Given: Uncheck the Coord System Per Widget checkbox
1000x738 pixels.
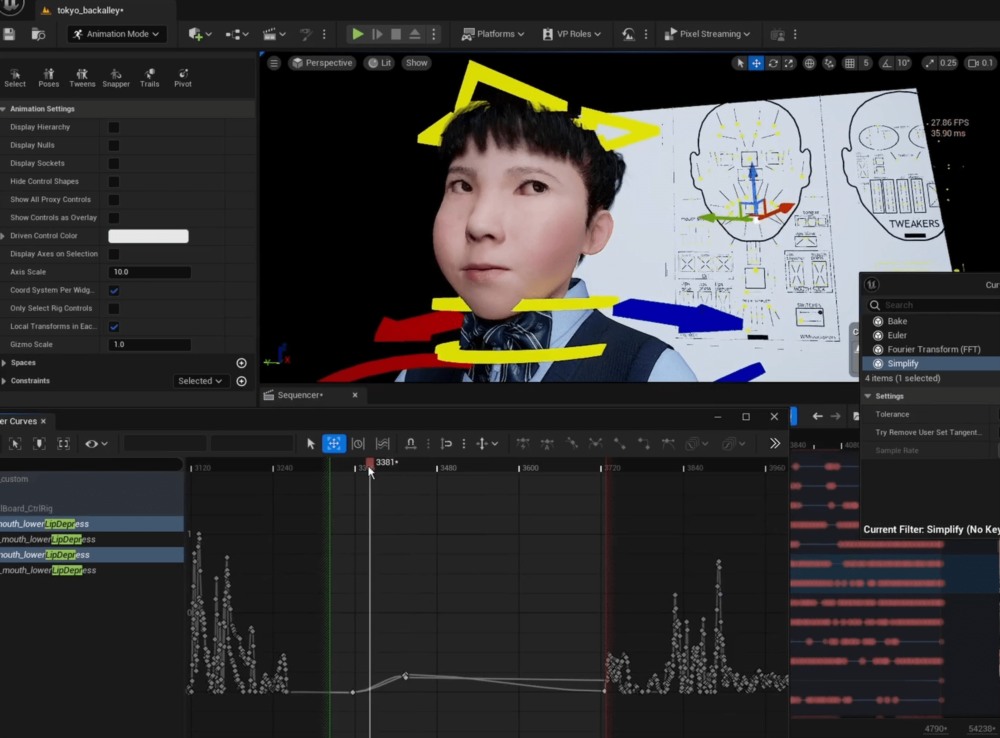Looking at the screenshot, I should click(114, 290).
